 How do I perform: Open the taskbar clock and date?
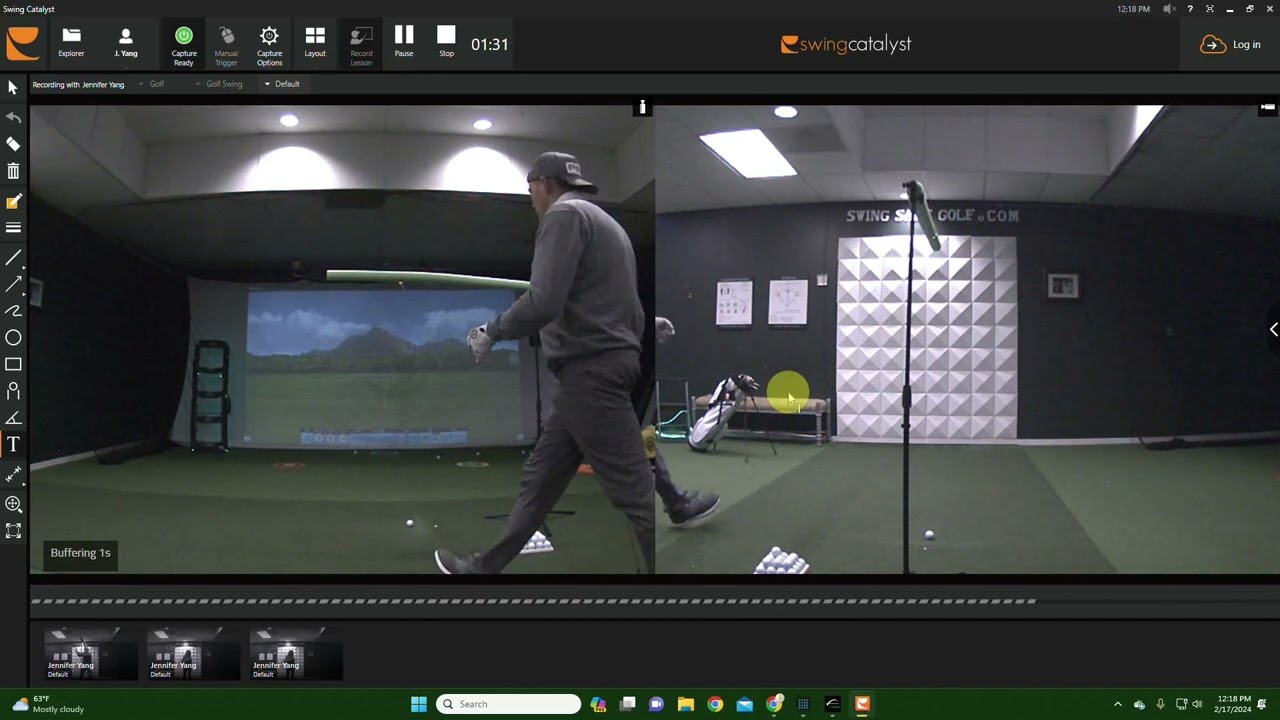(x=1233, y=704)
